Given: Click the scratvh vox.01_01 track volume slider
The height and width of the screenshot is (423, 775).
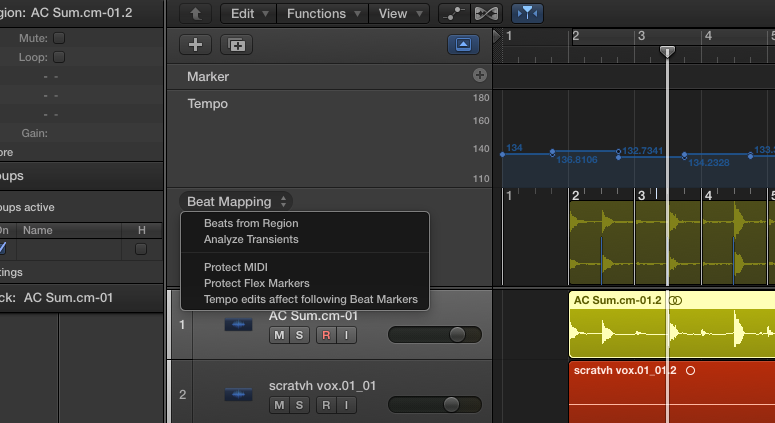Looking at the screenshot, I should click(x=435, y=405).
